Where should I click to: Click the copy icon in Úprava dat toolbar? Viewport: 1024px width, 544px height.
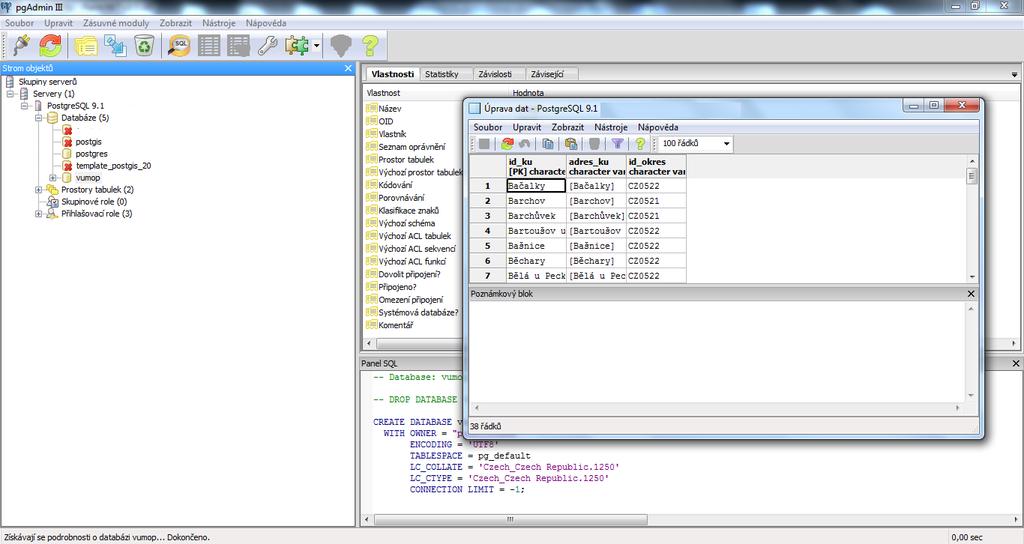[548, 144]
